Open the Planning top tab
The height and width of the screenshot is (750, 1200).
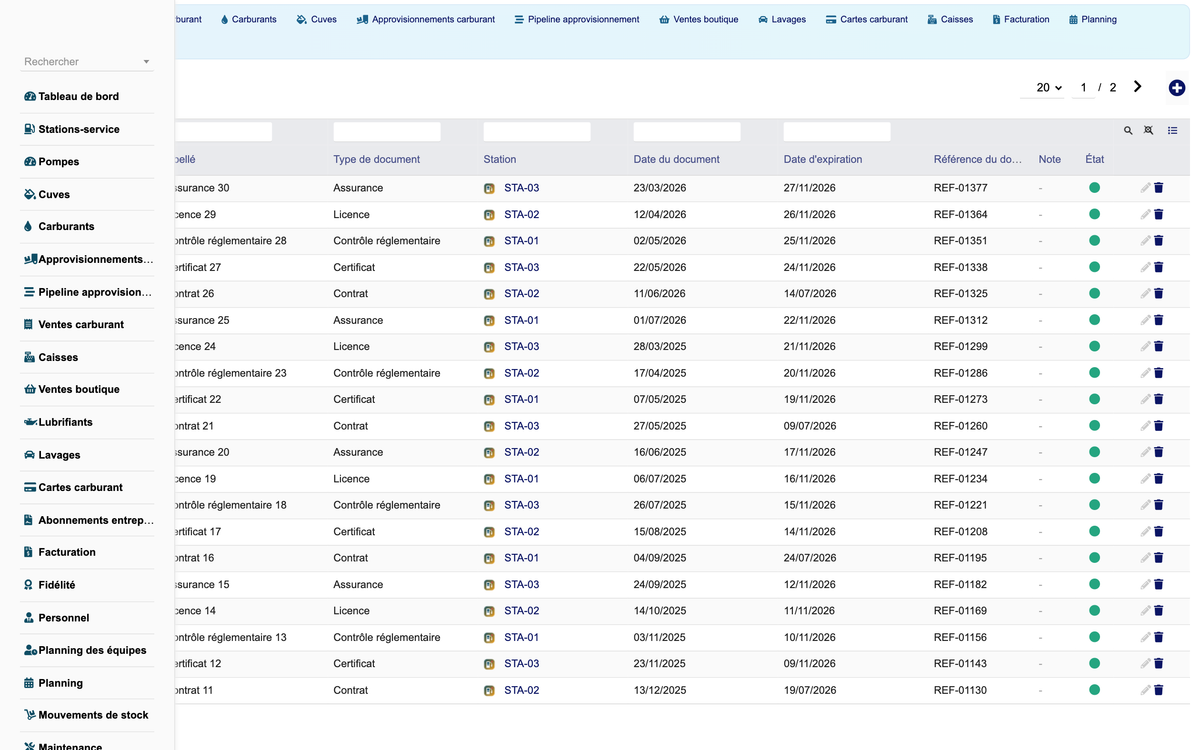1093,19
